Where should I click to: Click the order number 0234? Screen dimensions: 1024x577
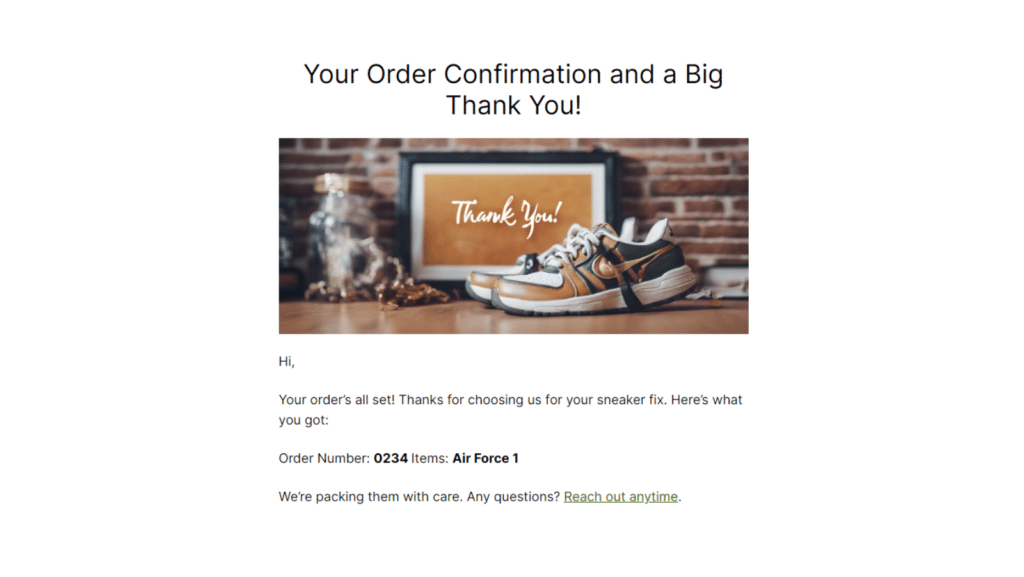click(x=390, y=459)
